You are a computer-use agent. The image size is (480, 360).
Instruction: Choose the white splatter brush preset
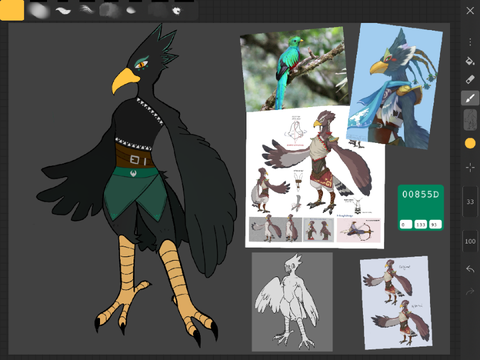(x=177, y=11)
